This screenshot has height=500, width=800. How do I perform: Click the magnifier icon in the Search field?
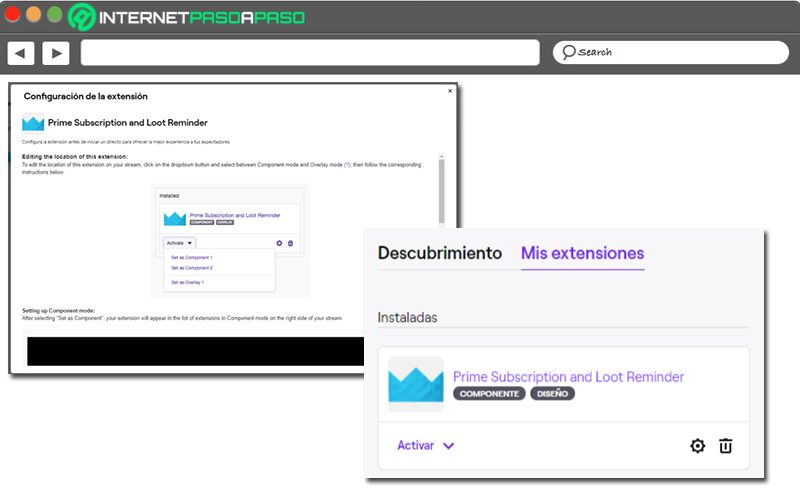coord(568,52)
